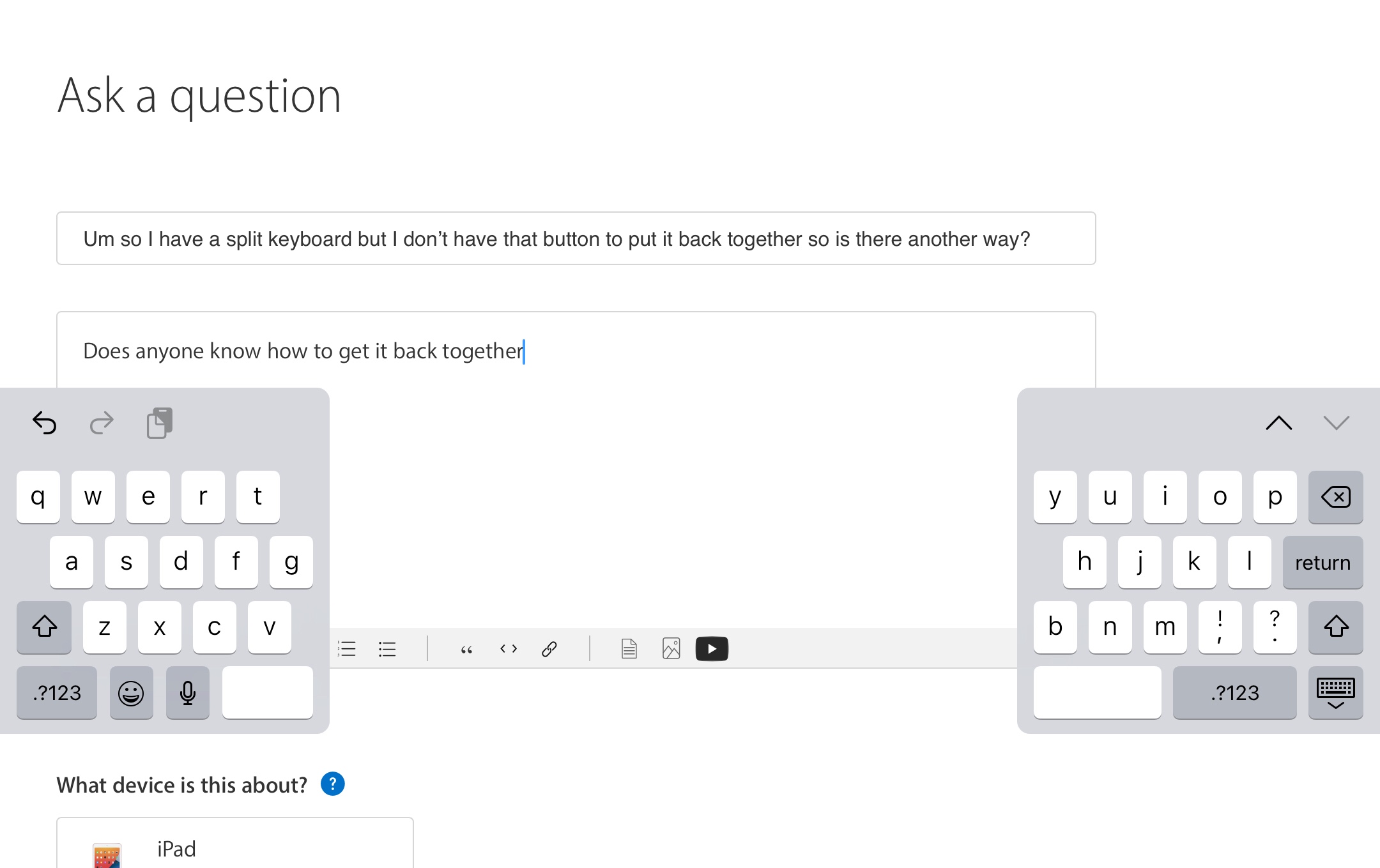Toggle the left shift key
This screenshot has width=1380, height=868.
pyautogui.click(x=44, y=627)
